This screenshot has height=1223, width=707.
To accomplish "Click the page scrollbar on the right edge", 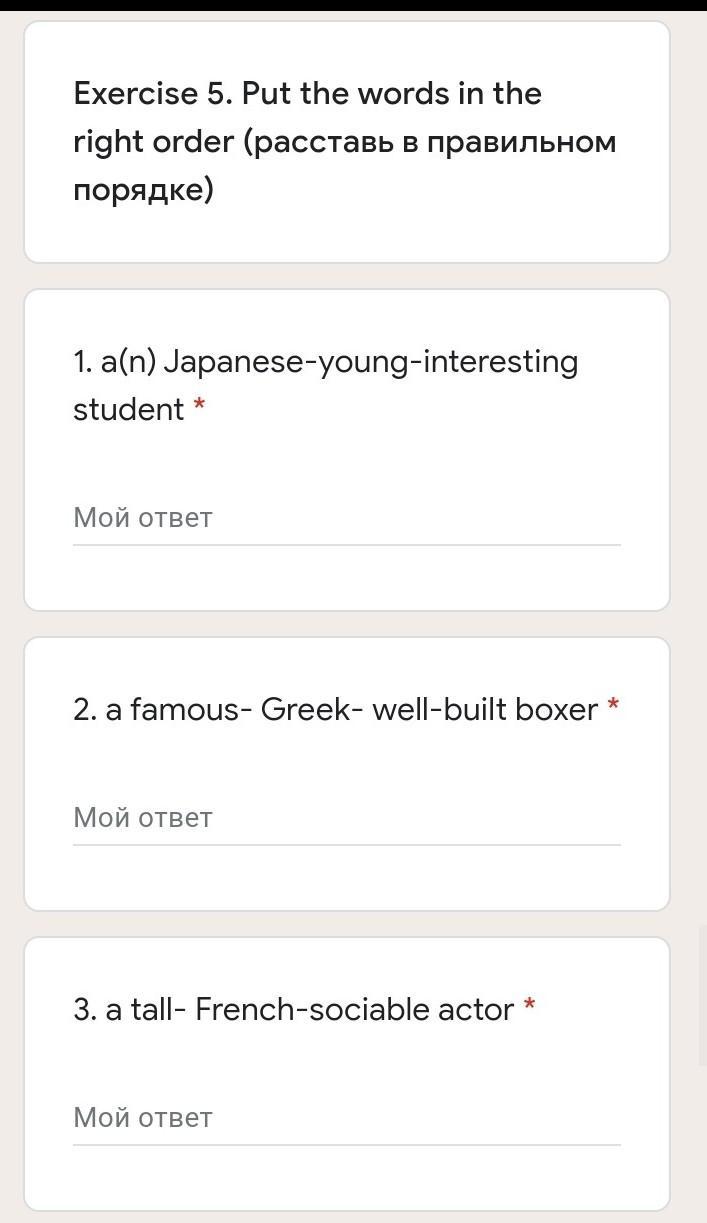I will (x=702, y=995).
